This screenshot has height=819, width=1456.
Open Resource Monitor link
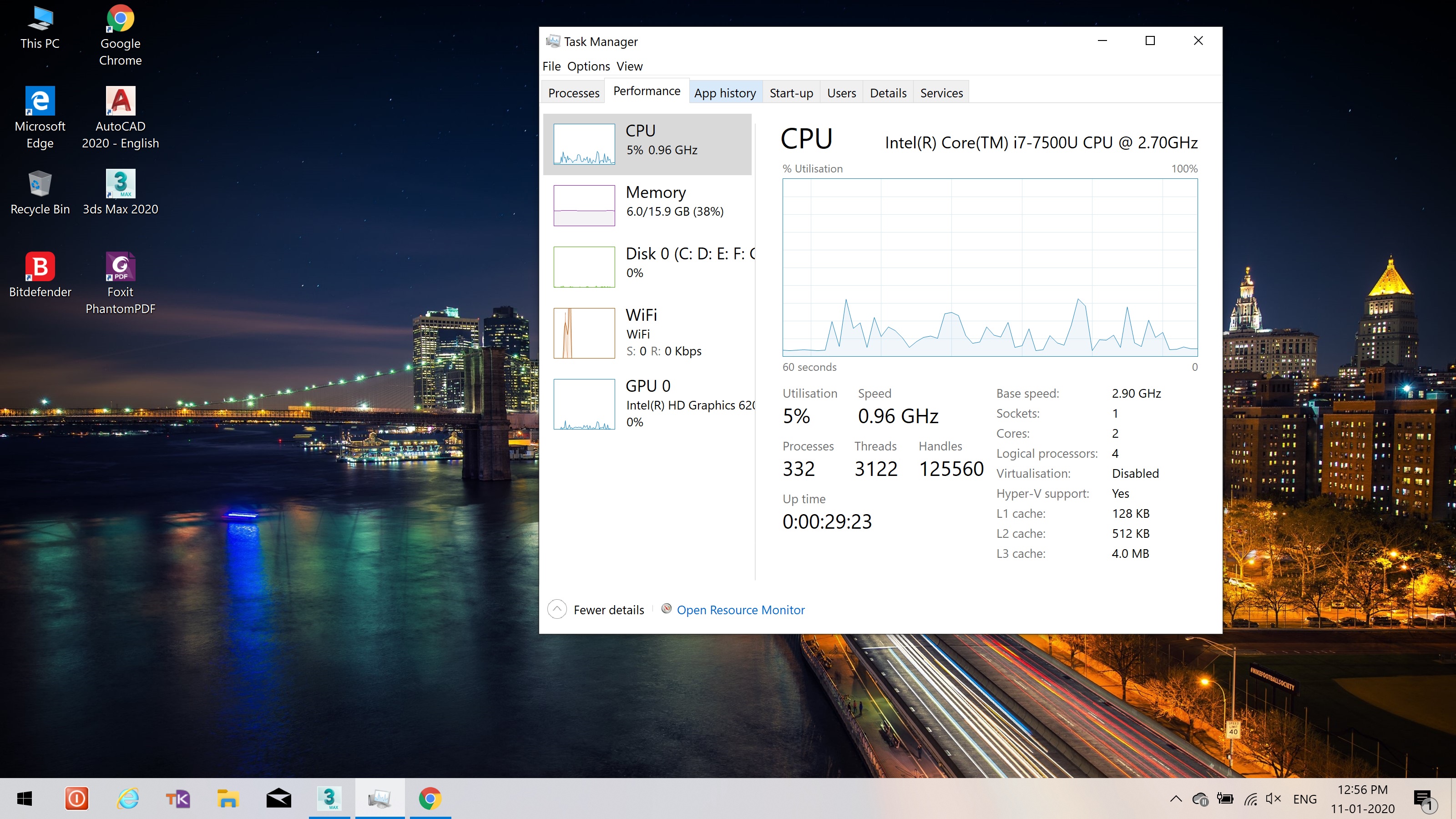click(x=740, y=610)
